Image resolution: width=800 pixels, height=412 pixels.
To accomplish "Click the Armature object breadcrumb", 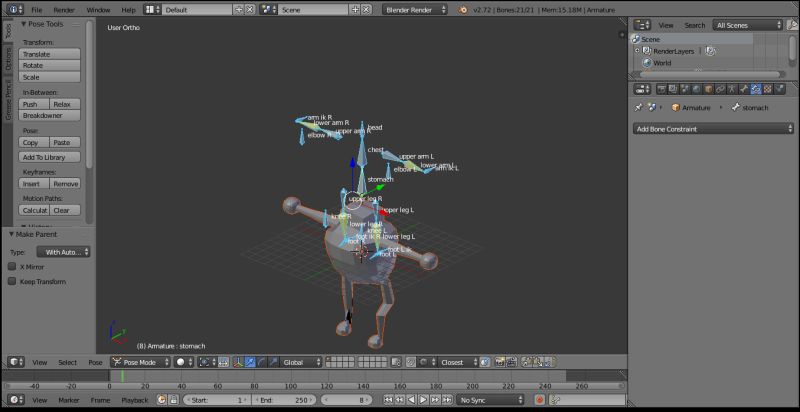I will [x=691, y=108].
